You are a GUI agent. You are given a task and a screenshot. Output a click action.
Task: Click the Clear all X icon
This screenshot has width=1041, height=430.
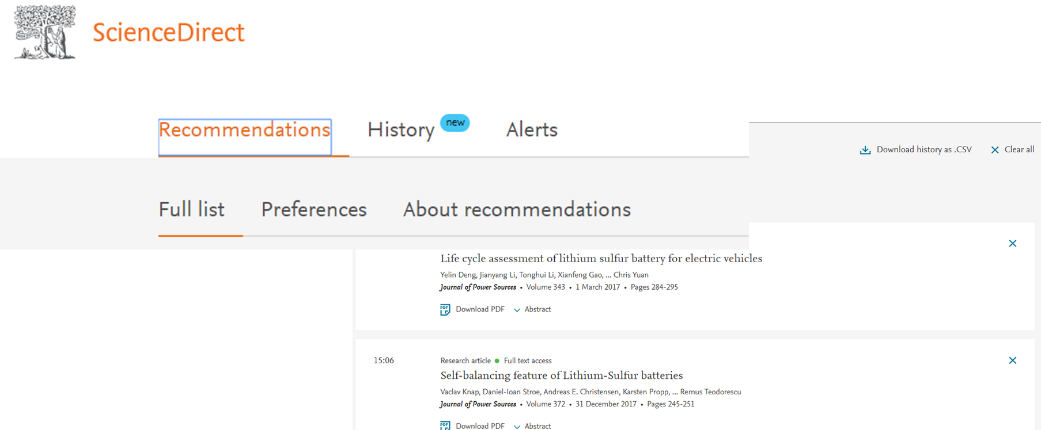994,150
